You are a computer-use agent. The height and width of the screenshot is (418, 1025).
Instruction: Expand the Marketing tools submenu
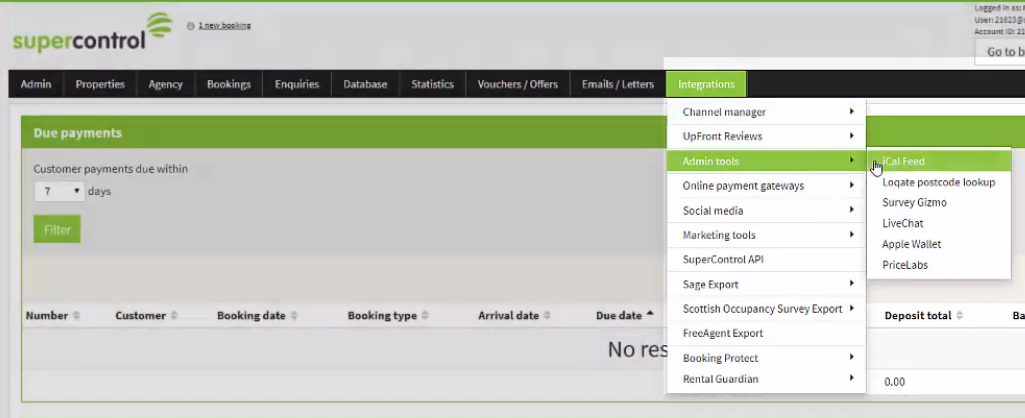[766, 235]
